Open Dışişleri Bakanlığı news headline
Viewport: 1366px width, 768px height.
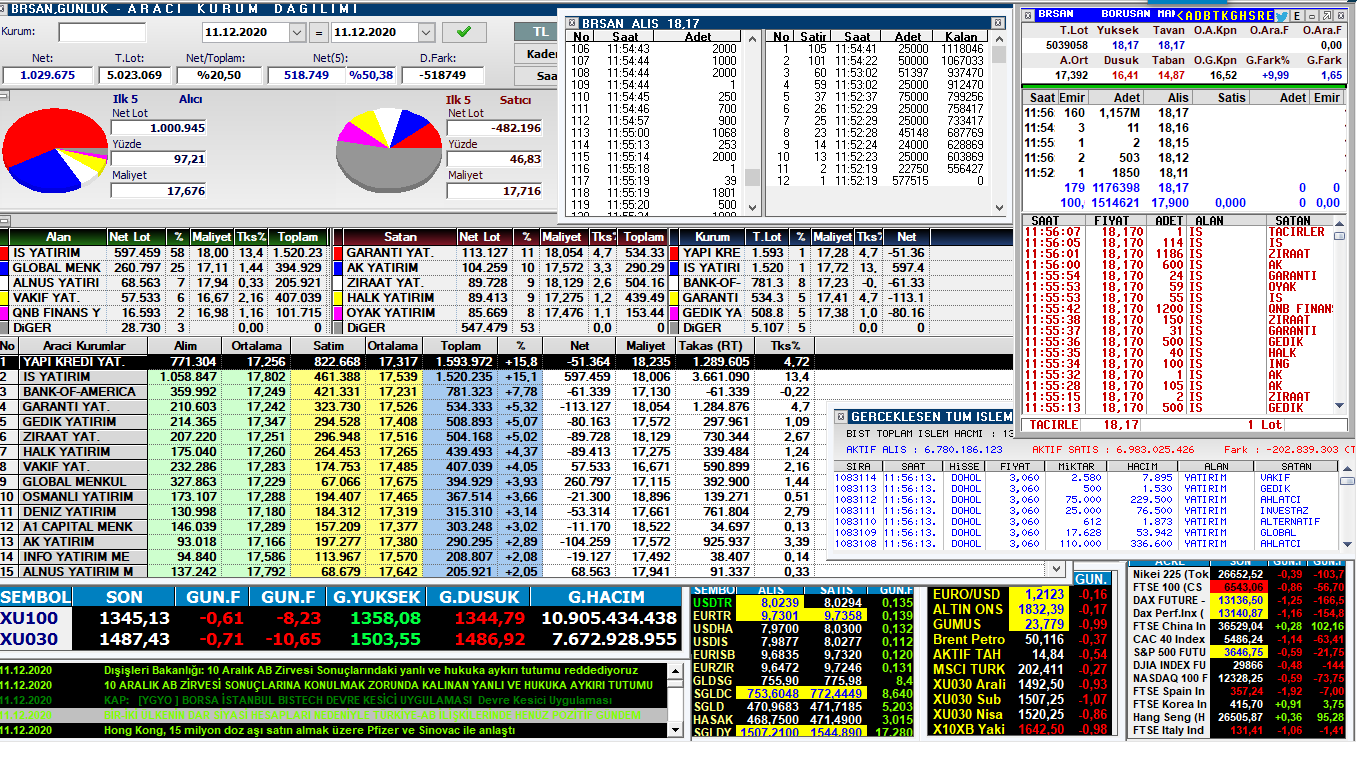coord(371,670)
